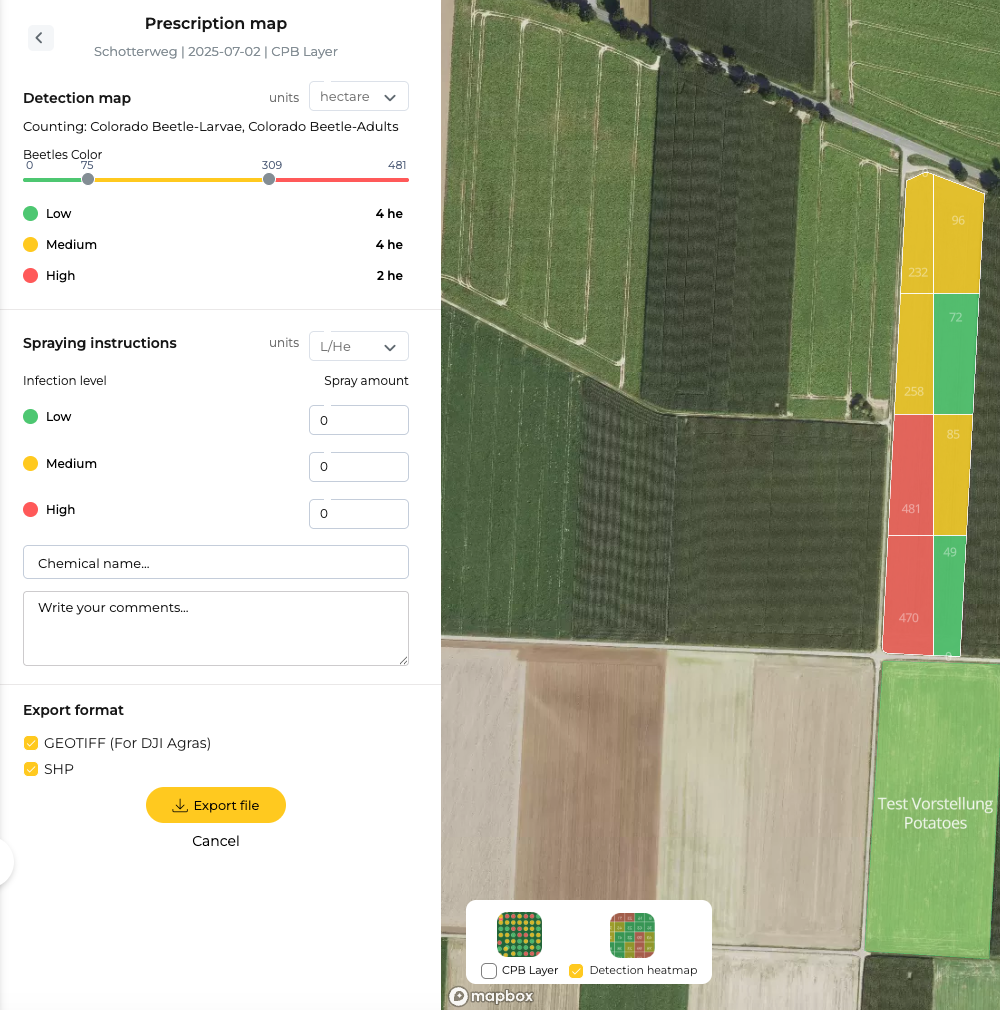Screen dimensions: 1000x1010
Task: Click the slider handle at value 309
Action: [x=269, y=179]
